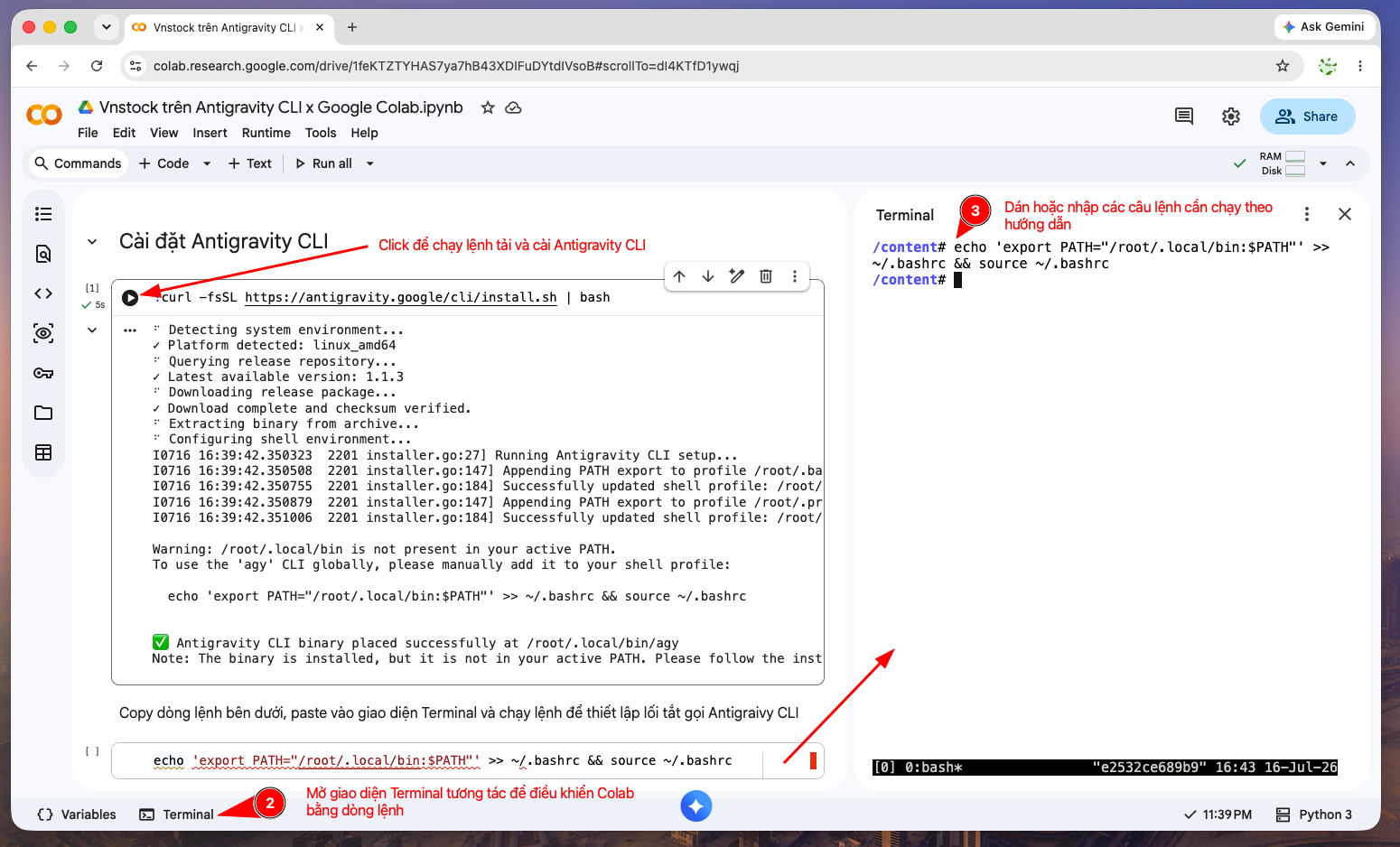Delete cell with trash icon
The height and width of the screenshot is (847, 1400).
point(766,276)
